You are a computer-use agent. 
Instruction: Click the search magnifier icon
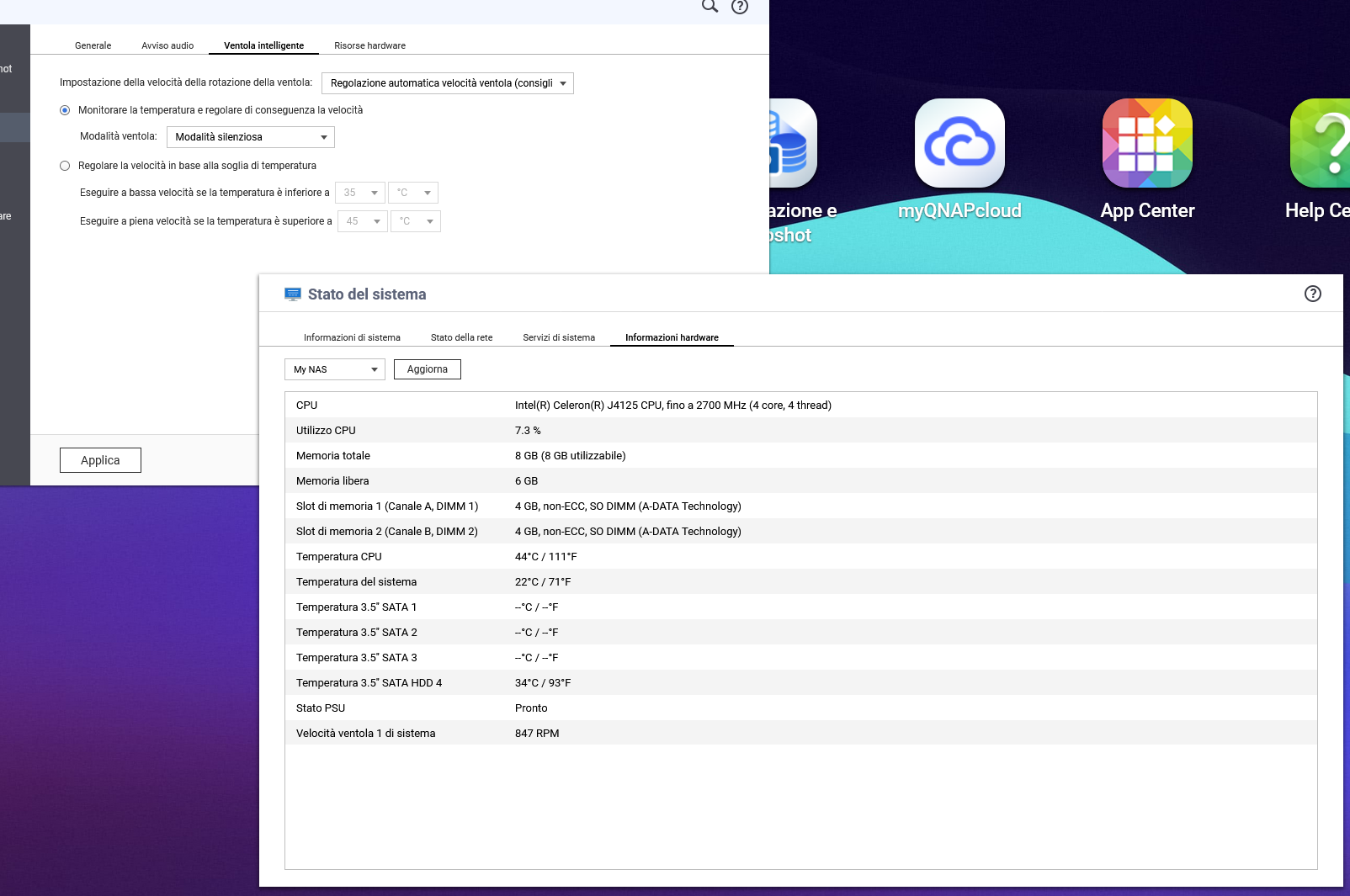click(710, 7)
